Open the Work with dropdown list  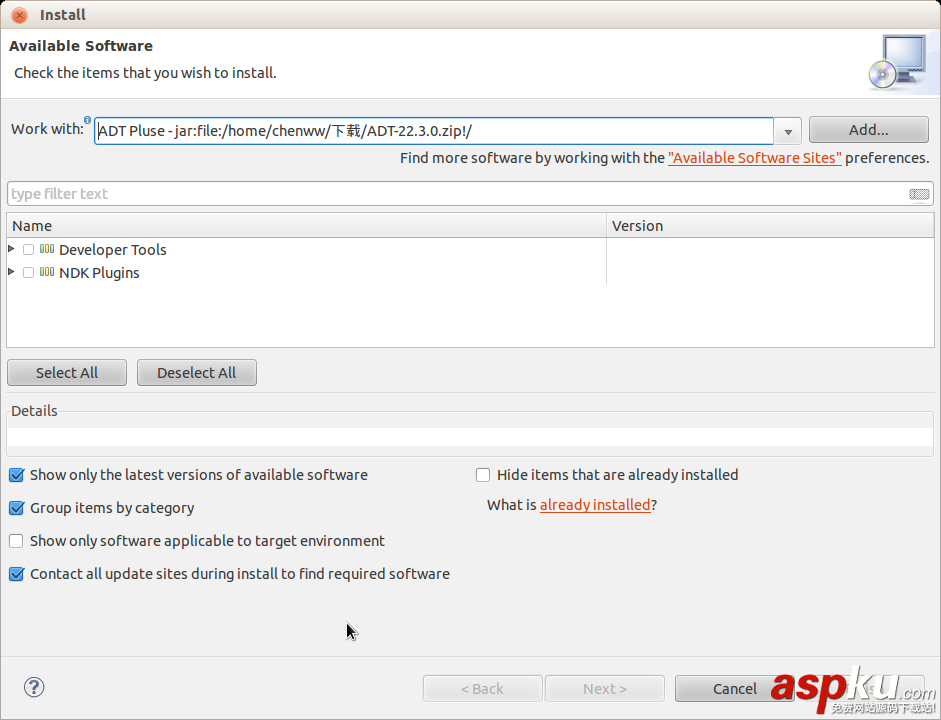788,130
